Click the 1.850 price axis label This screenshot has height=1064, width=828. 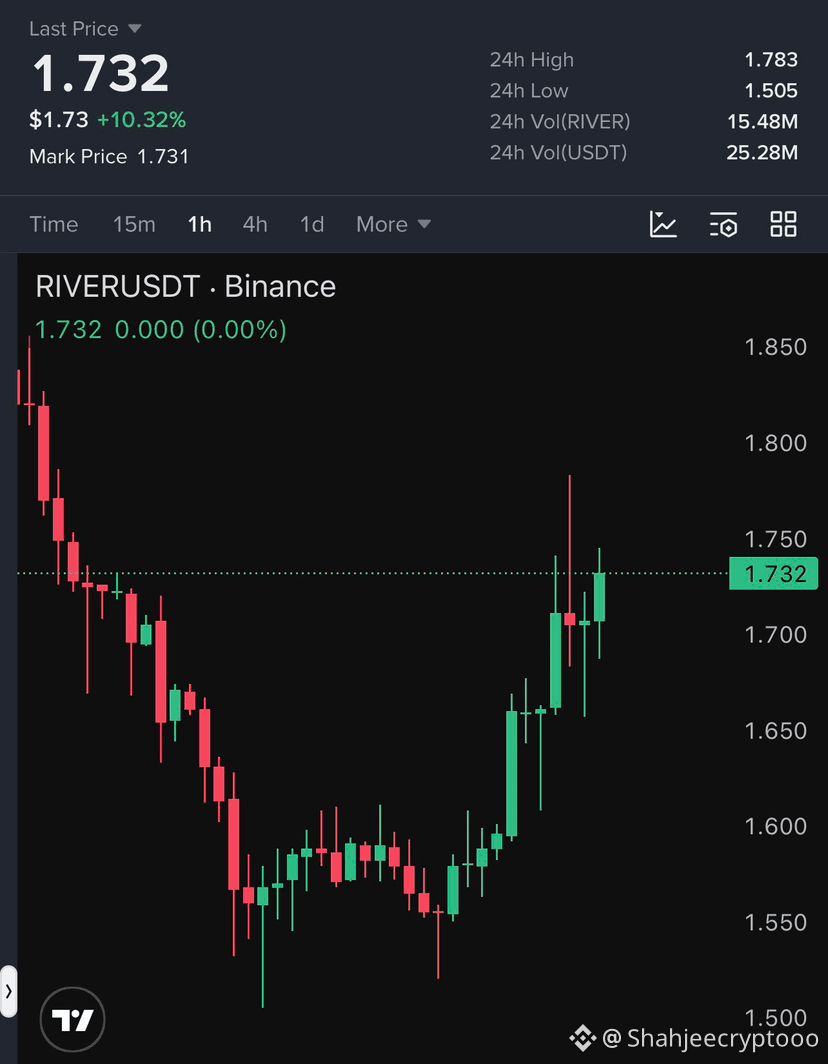(776, 347)
